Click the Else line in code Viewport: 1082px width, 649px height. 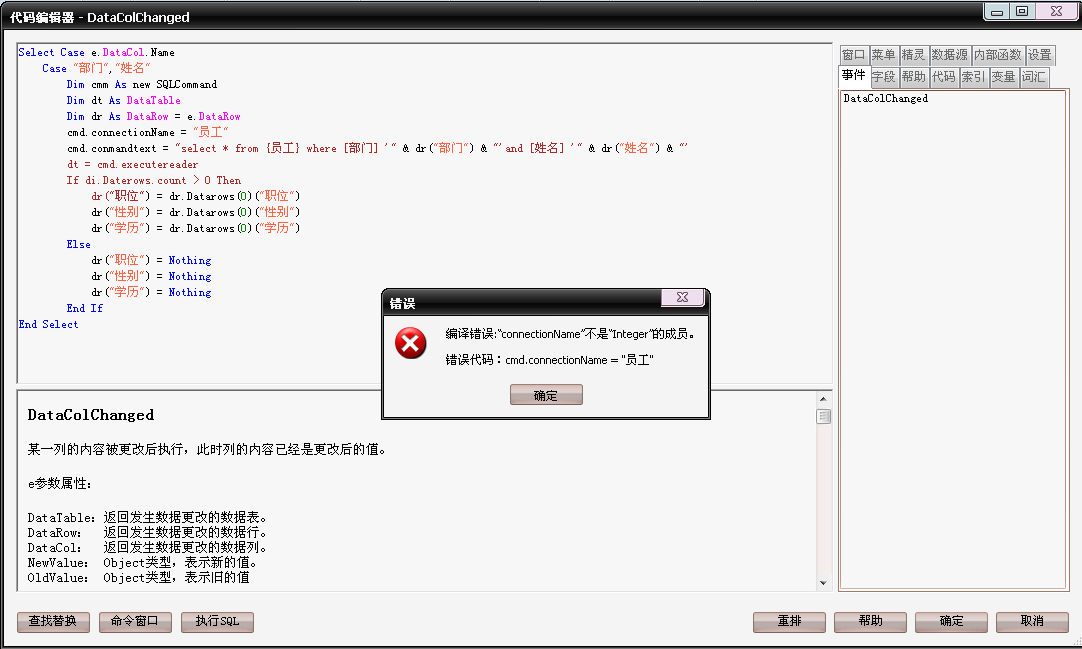point(79,244)
